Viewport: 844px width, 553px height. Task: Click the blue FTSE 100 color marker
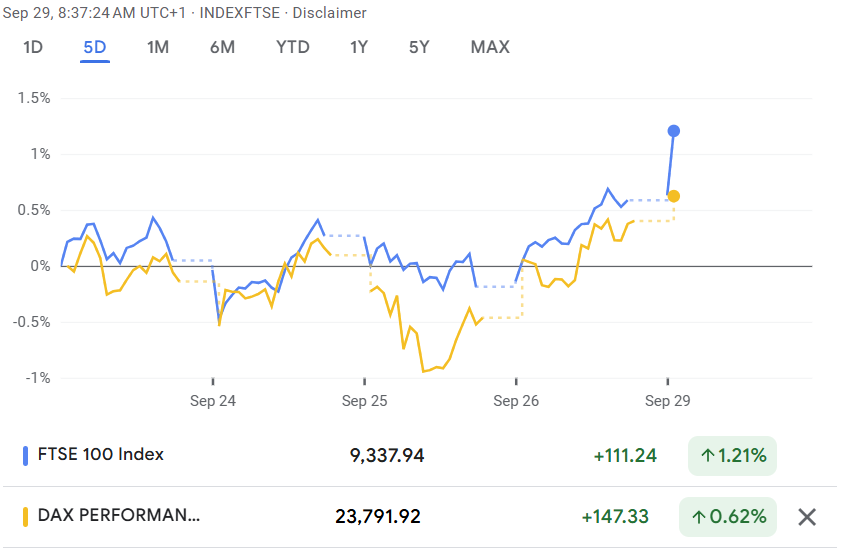[25, 456]
